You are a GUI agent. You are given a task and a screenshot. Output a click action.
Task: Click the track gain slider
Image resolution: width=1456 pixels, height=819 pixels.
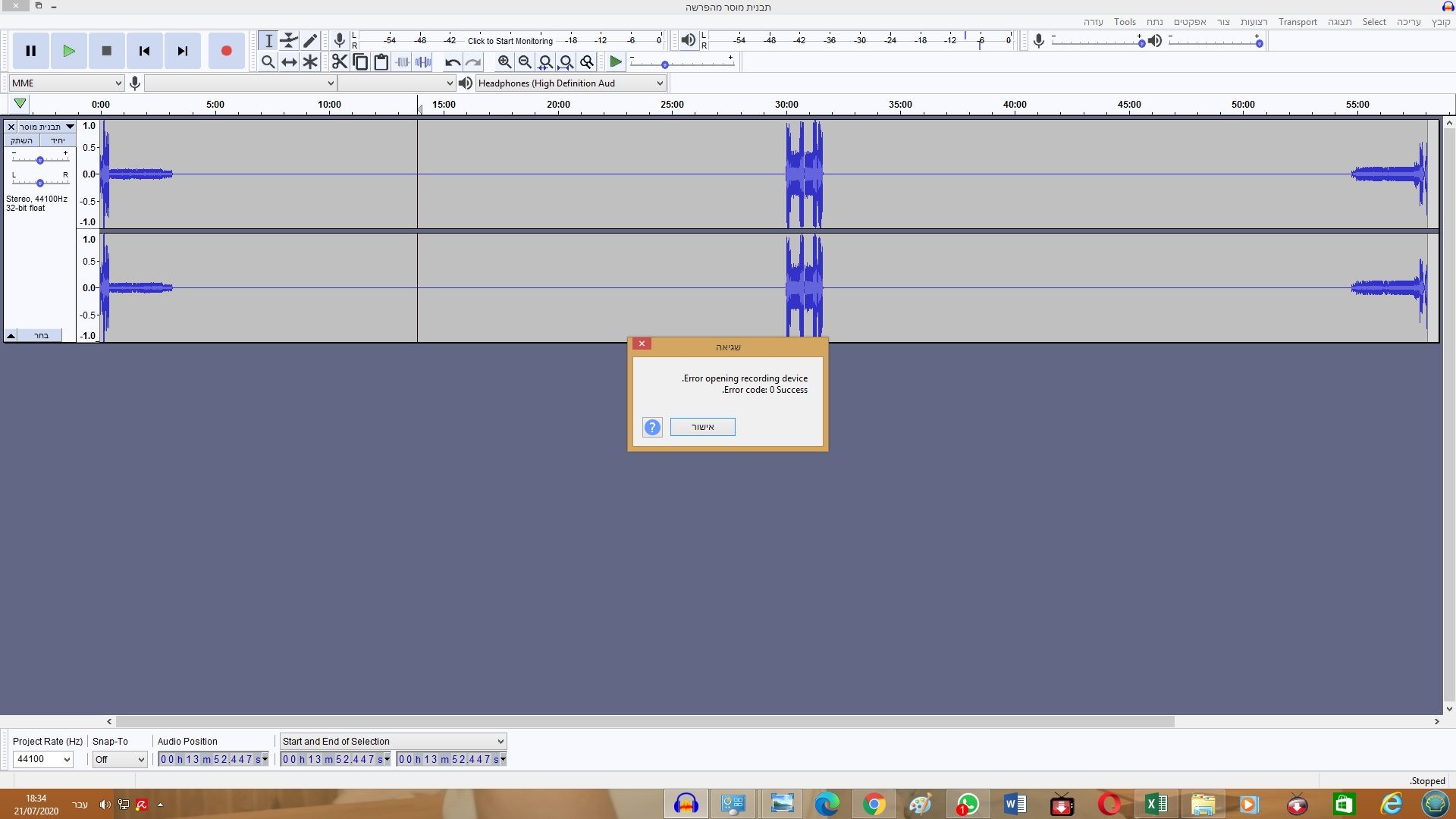40,160
